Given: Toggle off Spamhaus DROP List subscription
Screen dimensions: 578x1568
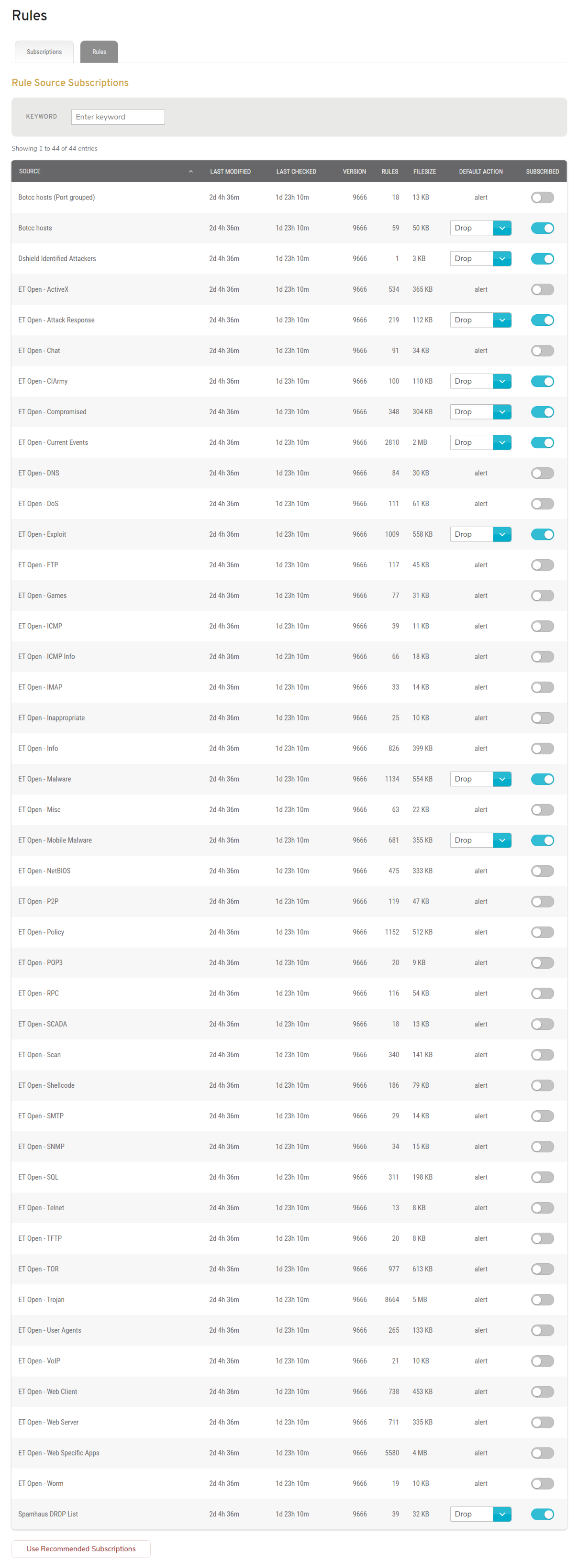Looking at the screenshot, I should click(x=542, y=1514).
